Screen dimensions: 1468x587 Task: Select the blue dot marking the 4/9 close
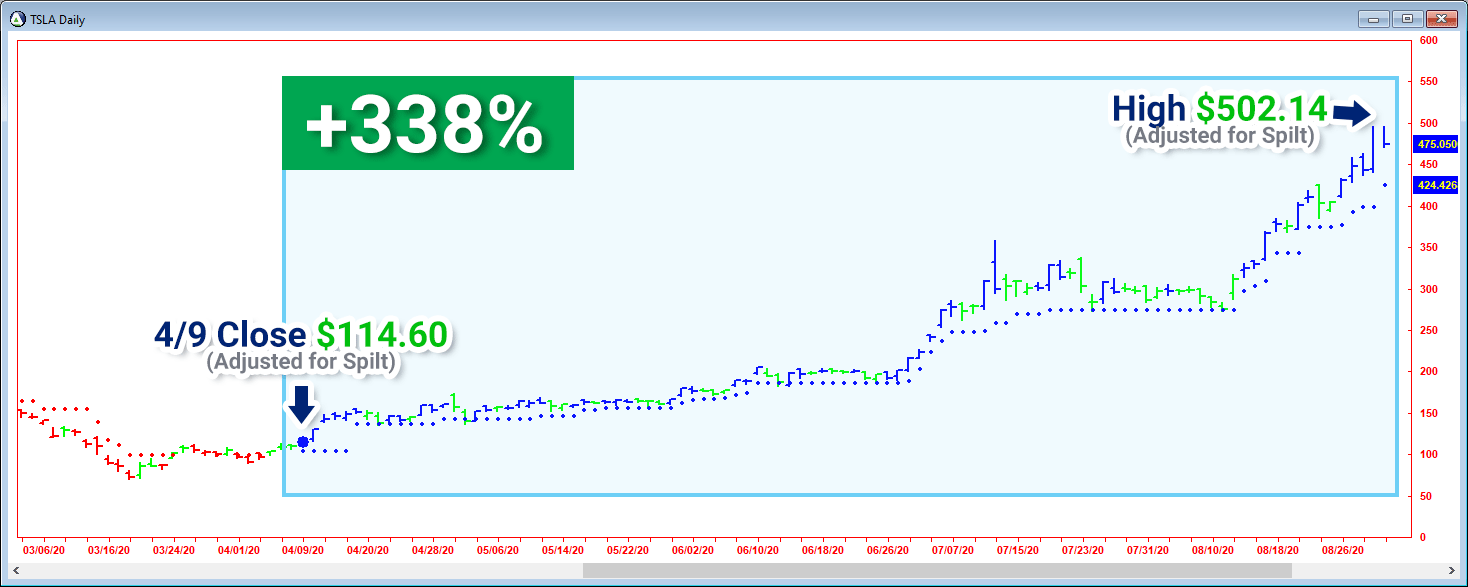303,440
